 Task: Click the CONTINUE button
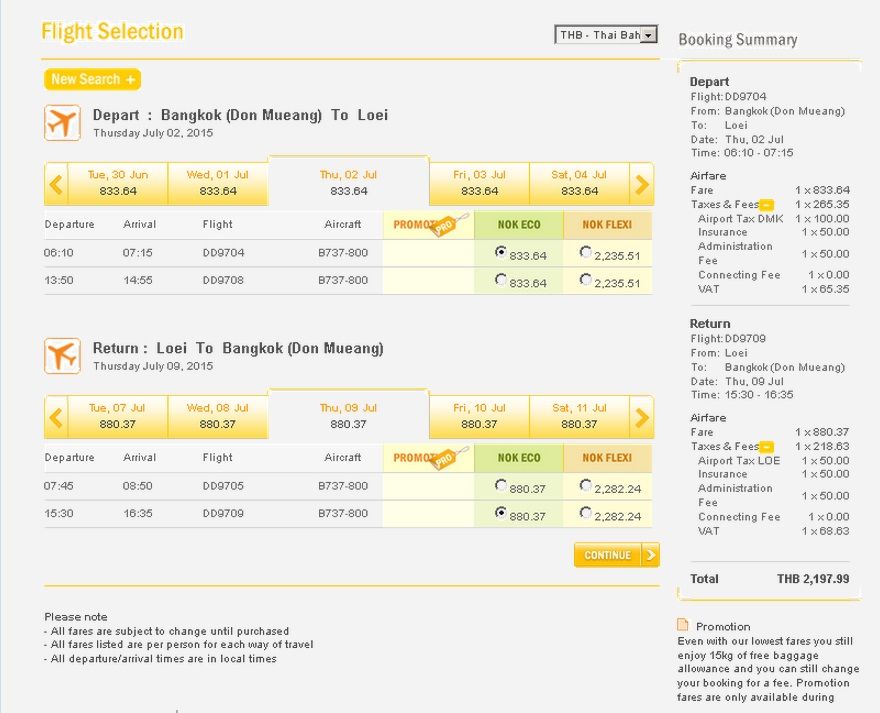tap(616, 555)
